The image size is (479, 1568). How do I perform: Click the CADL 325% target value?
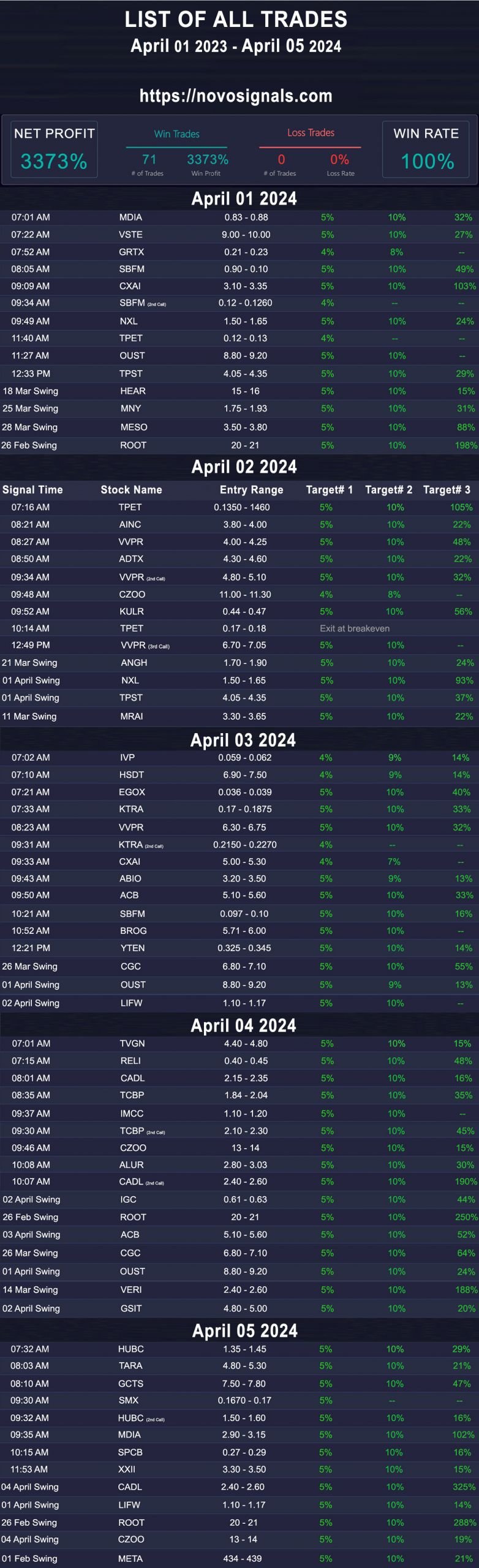pos(464,1487)
